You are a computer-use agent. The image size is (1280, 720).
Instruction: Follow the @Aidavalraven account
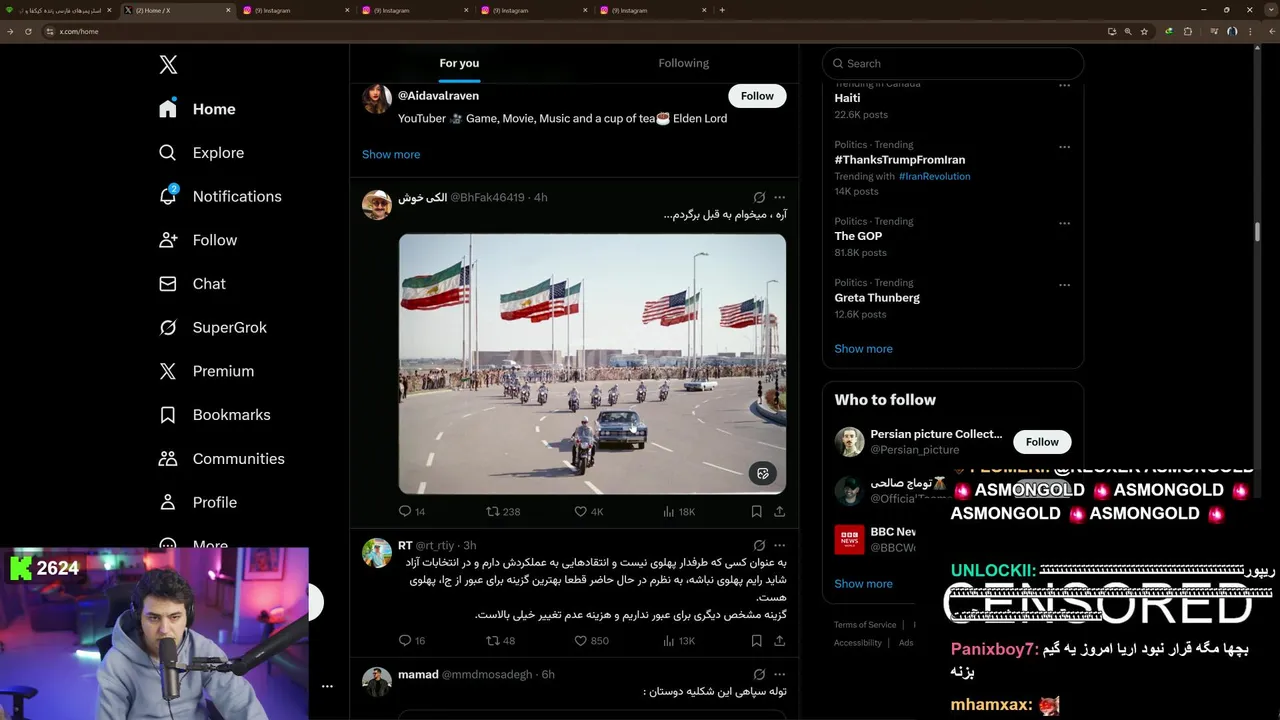click(x=757, y=96)
